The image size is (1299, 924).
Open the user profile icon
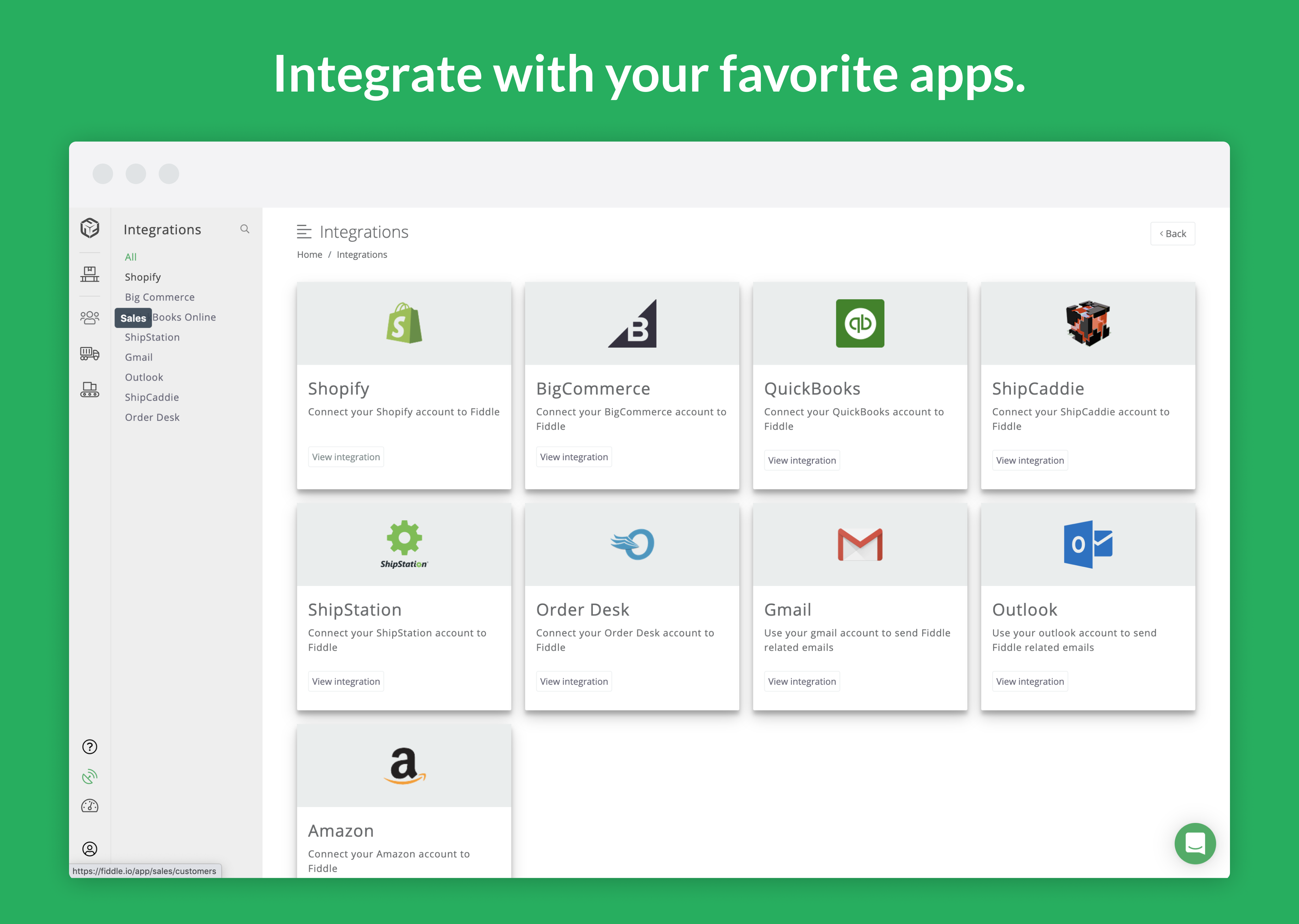89,849
